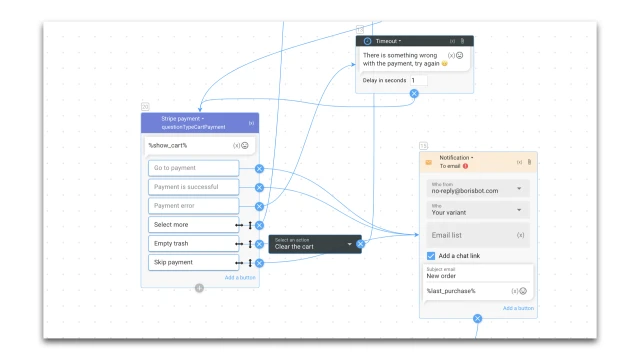Click the red warning icon next to To email
Screen dimensions: 640x360
pos(465,166)
